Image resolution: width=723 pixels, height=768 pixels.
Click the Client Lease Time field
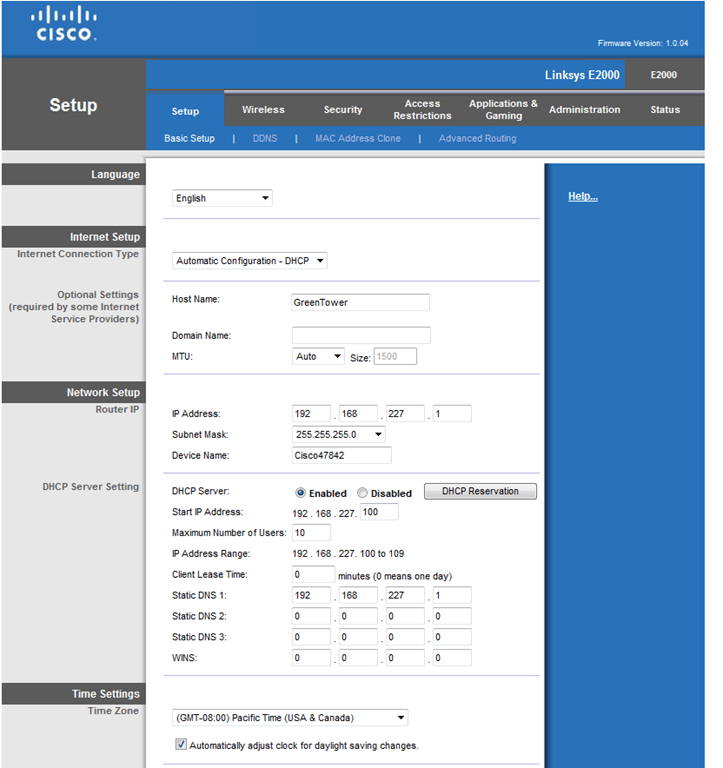313,574
